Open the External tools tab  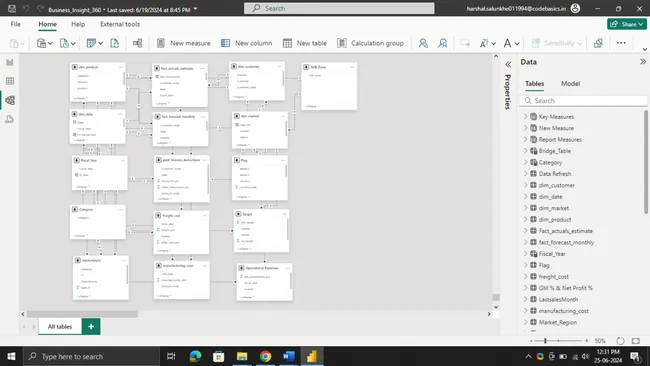pyautogui.click(x=120, y=24)
